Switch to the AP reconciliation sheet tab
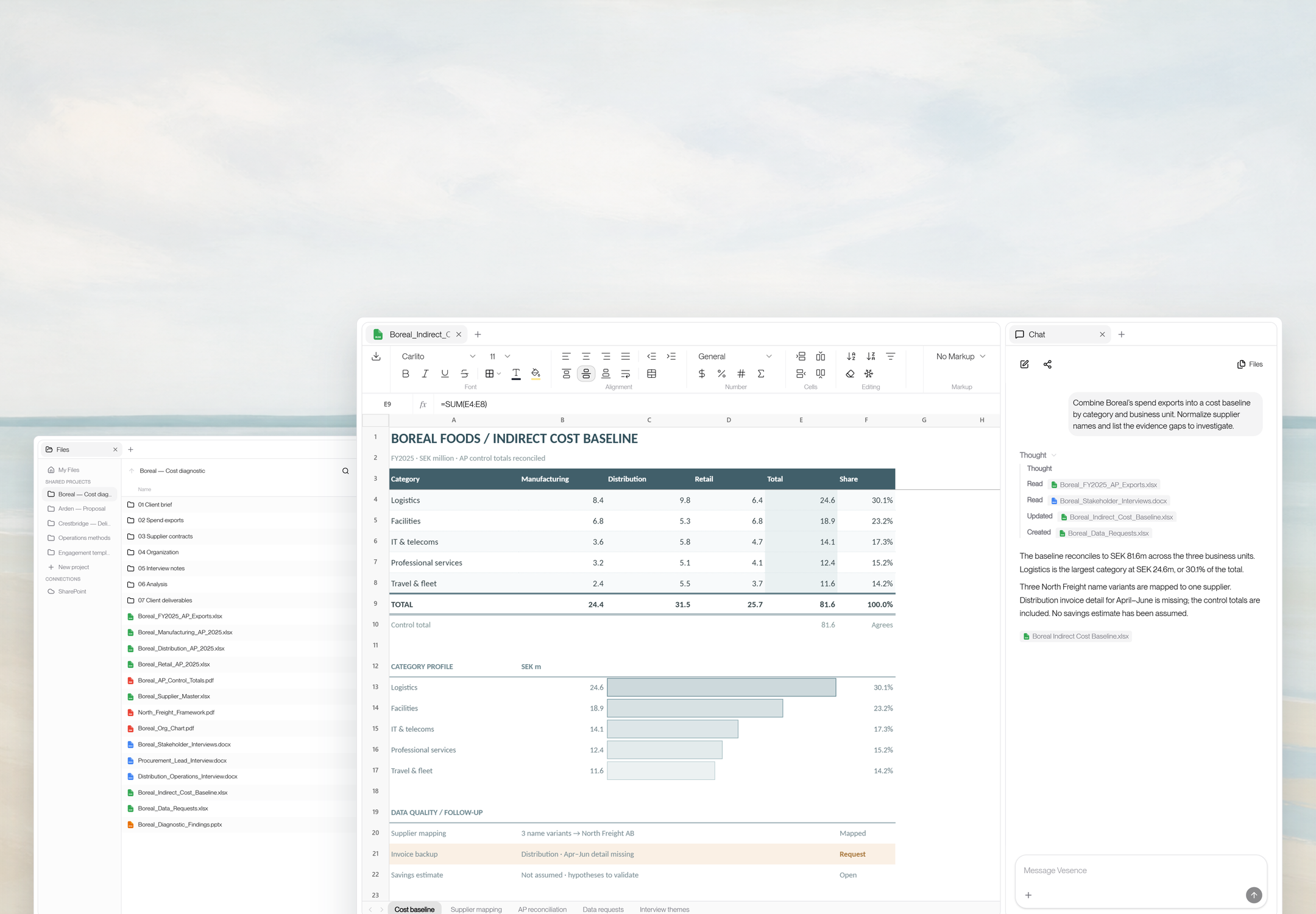 pyautogui.click(x=542, y=909)
